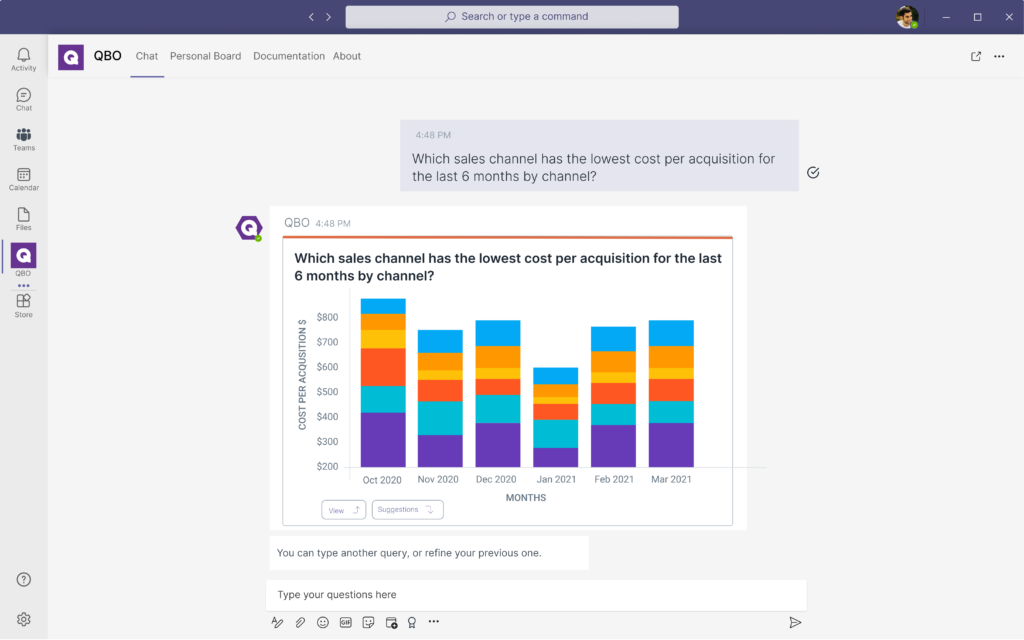Open the emoji picker

coord(323,622)
